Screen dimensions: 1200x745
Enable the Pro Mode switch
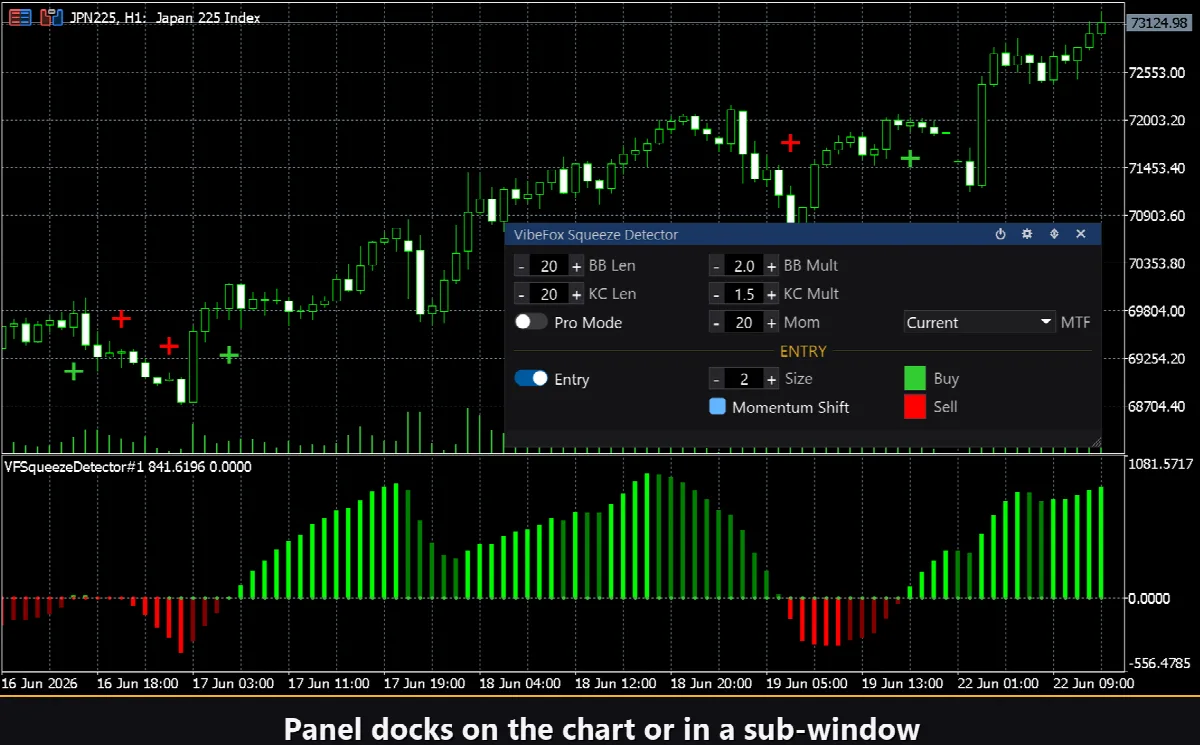(531, 322)
